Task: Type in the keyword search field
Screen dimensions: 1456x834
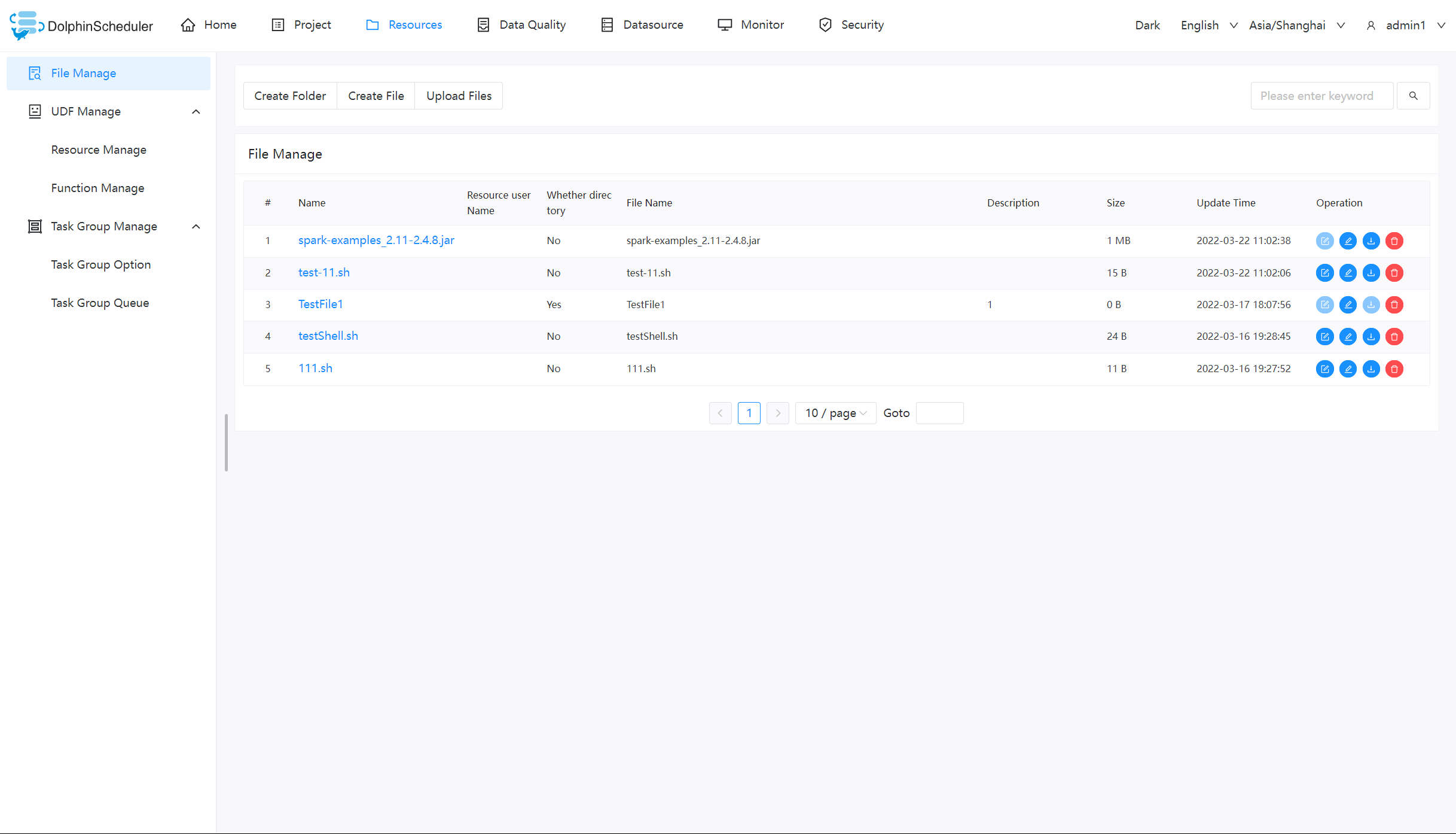Action: tap(1322, 95)
